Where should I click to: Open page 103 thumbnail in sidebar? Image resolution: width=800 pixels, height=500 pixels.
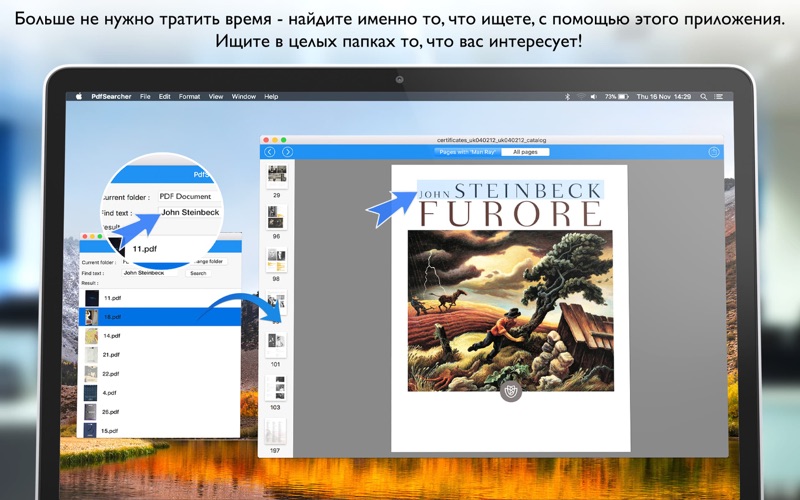click(x=276, y=389)
